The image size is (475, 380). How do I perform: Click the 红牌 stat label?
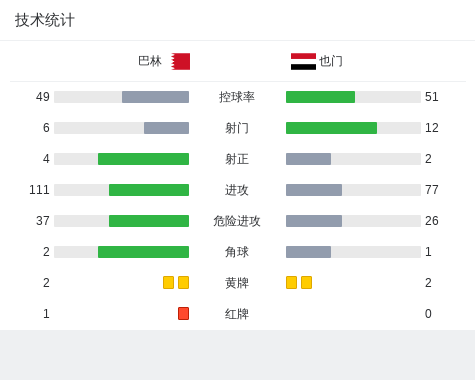(x=237, y=314)
